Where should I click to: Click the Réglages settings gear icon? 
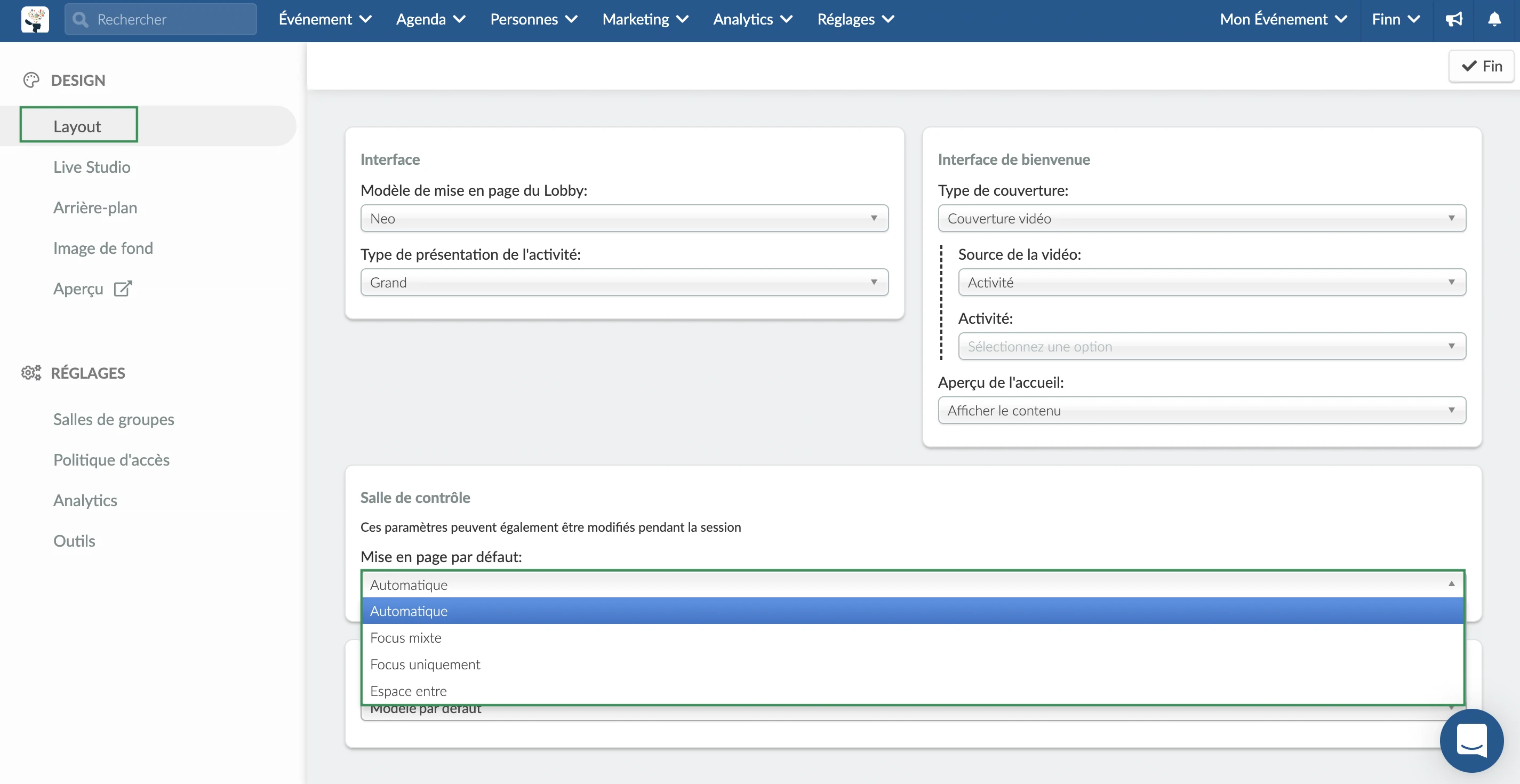tap(31, 372)
